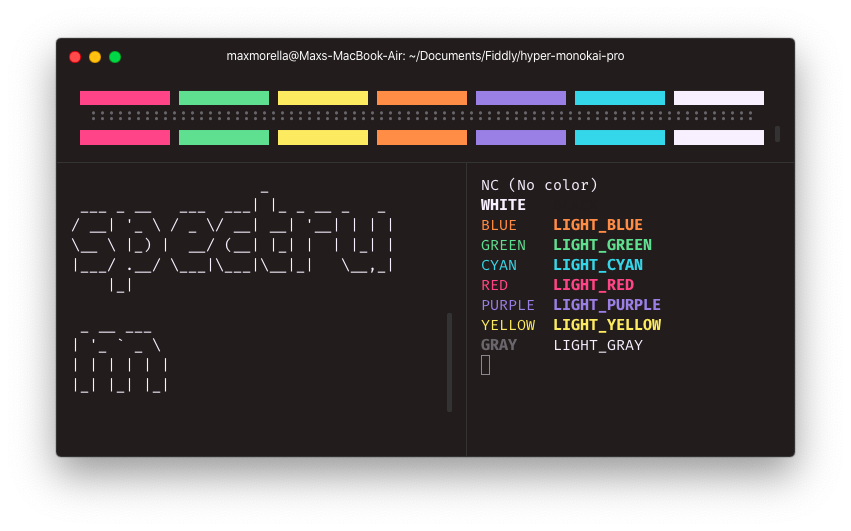
Task: Click the pink color bar in the bottom row
Action: (125, 137)
